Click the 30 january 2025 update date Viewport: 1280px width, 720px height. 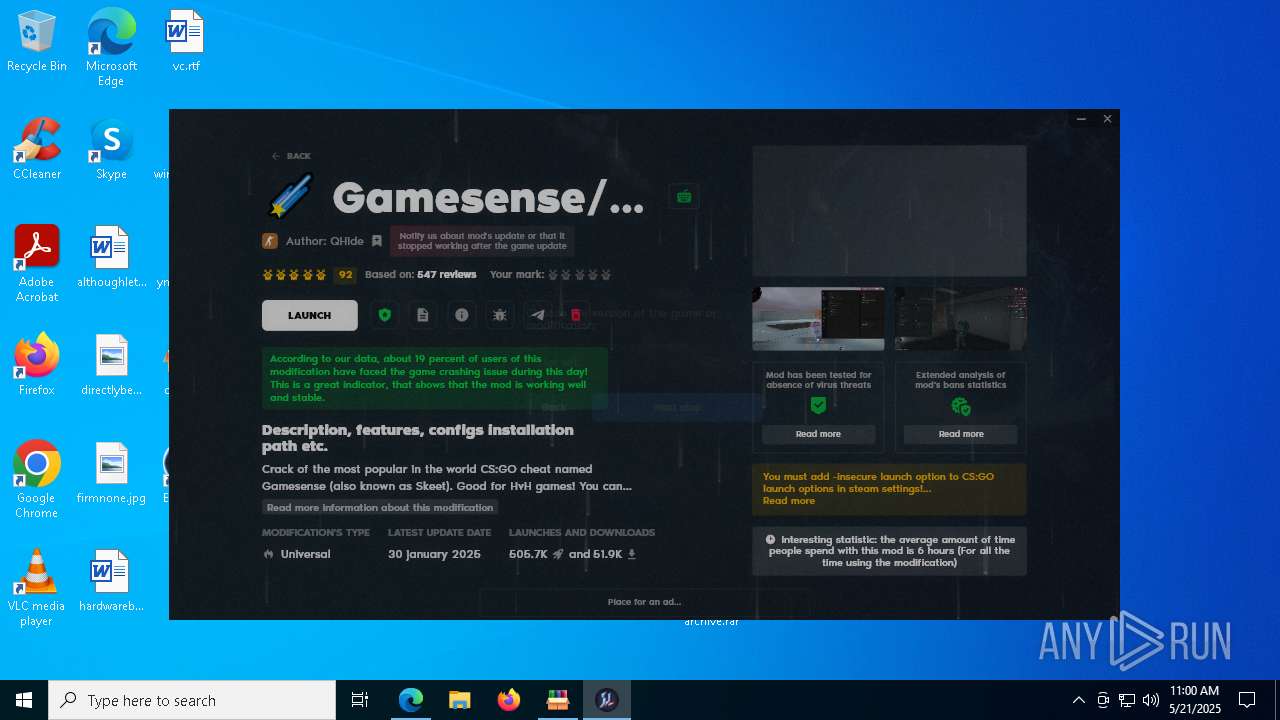[434, 554]
